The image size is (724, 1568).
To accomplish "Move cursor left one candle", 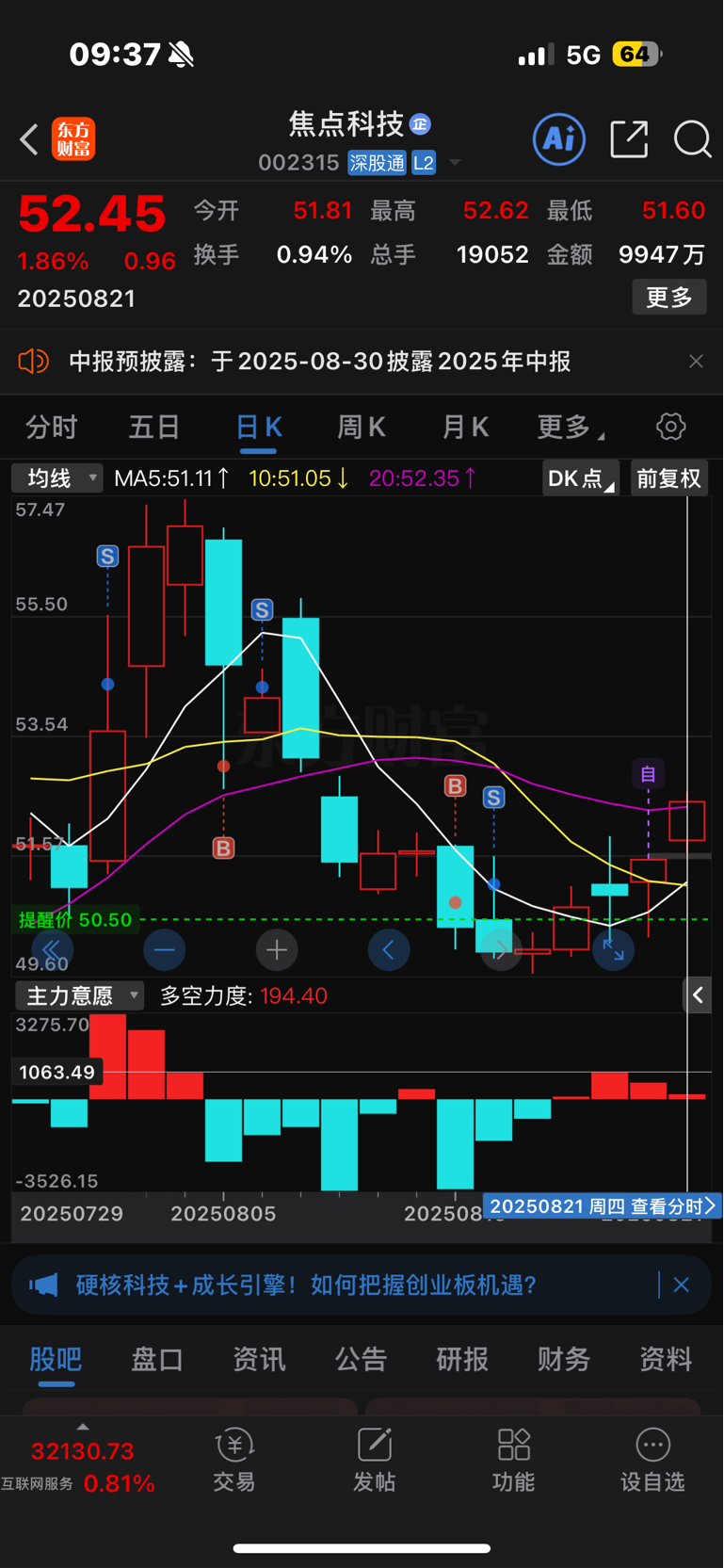I will coord(388,950).
